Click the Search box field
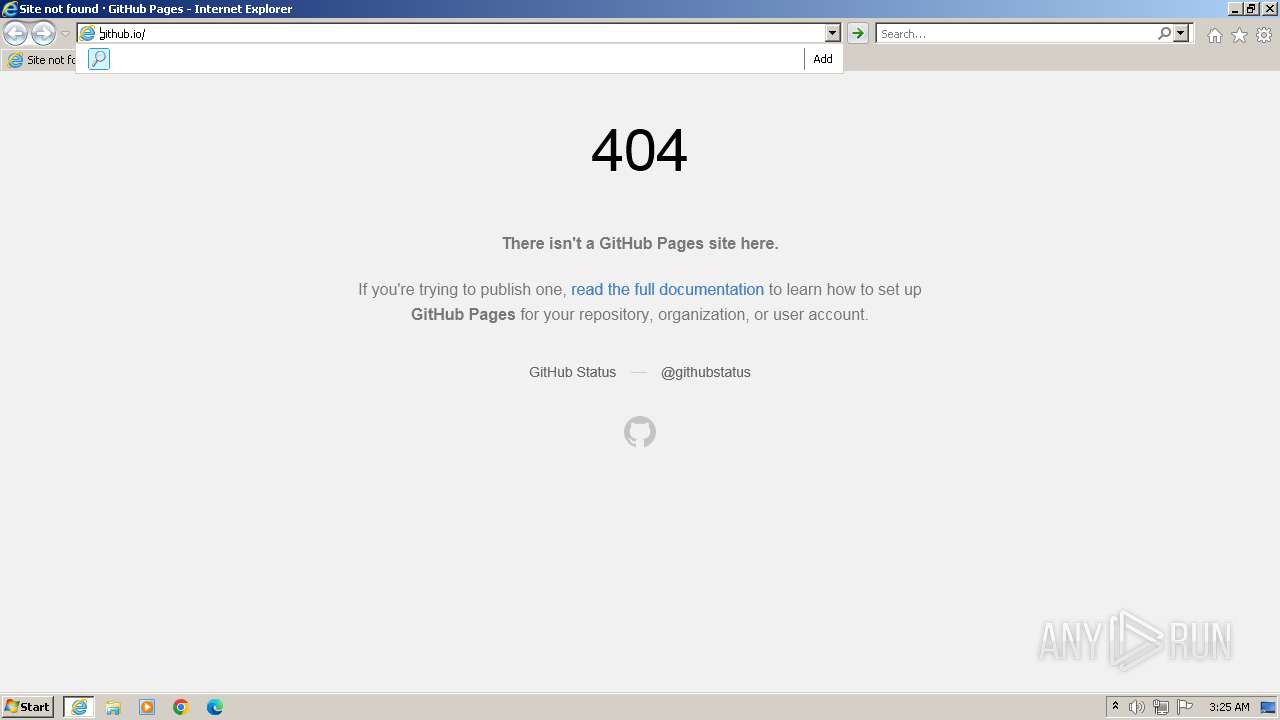 tap(1016, 33)
